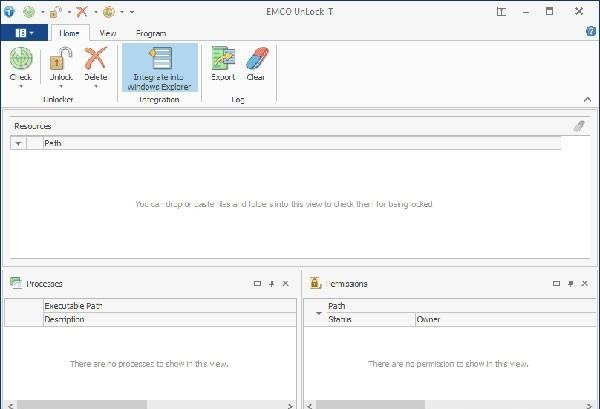Click the Resources panel title
Screen dimensions: 600x409
click(x=33, y=126)
